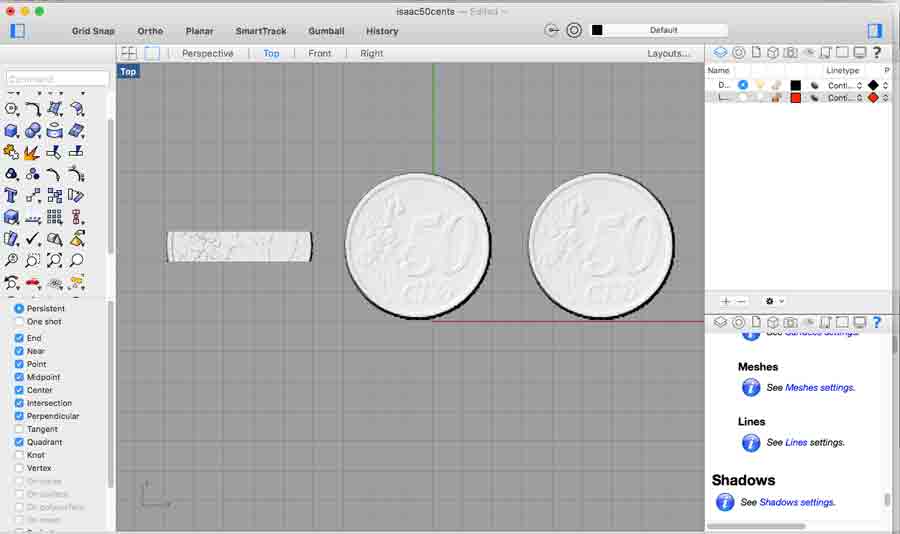Disable the Quadrant object snap

pyautogui.click(x=19, y=442)
